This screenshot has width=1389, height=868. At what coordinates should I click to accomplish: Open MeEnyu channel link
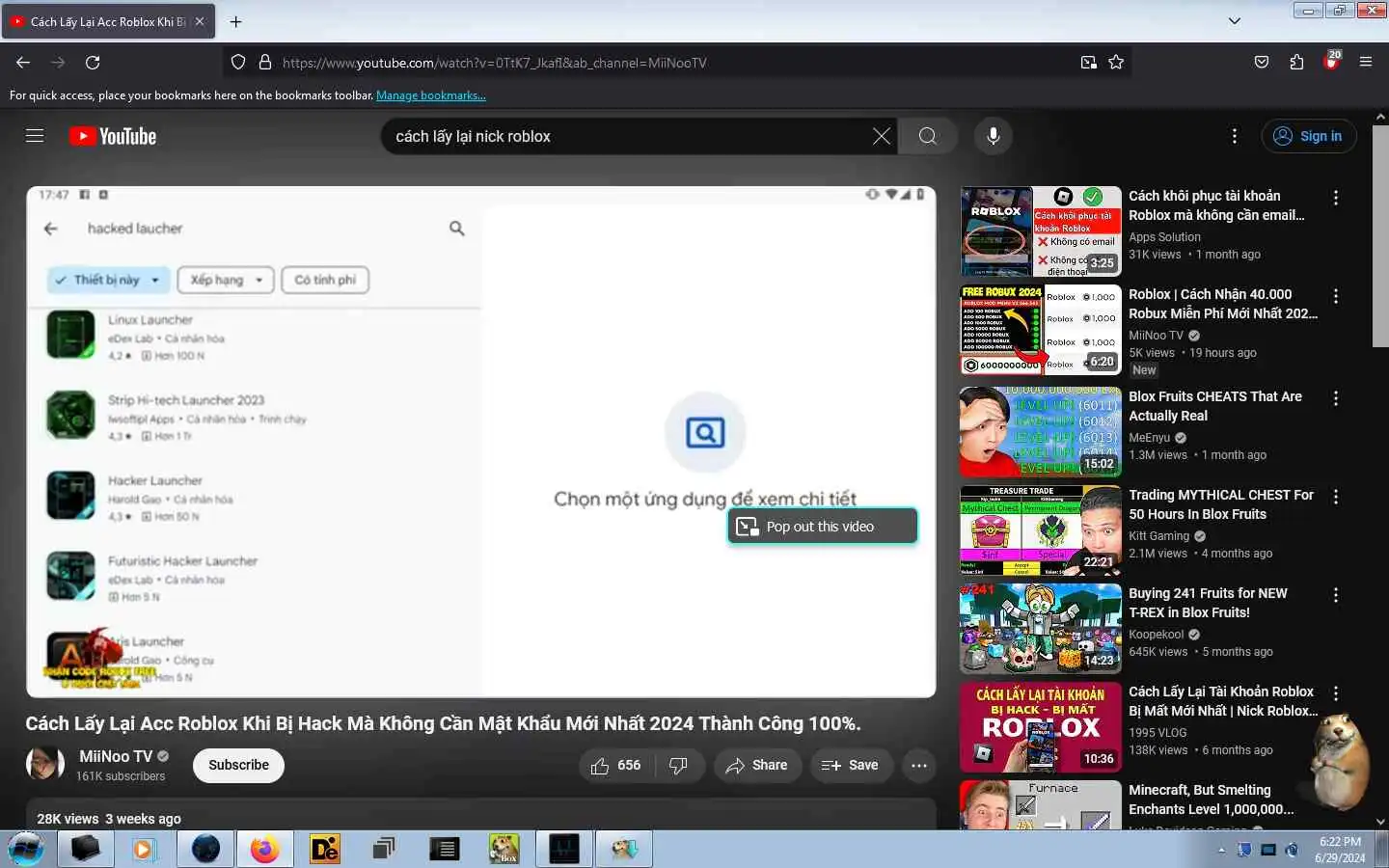(1150, 438)
